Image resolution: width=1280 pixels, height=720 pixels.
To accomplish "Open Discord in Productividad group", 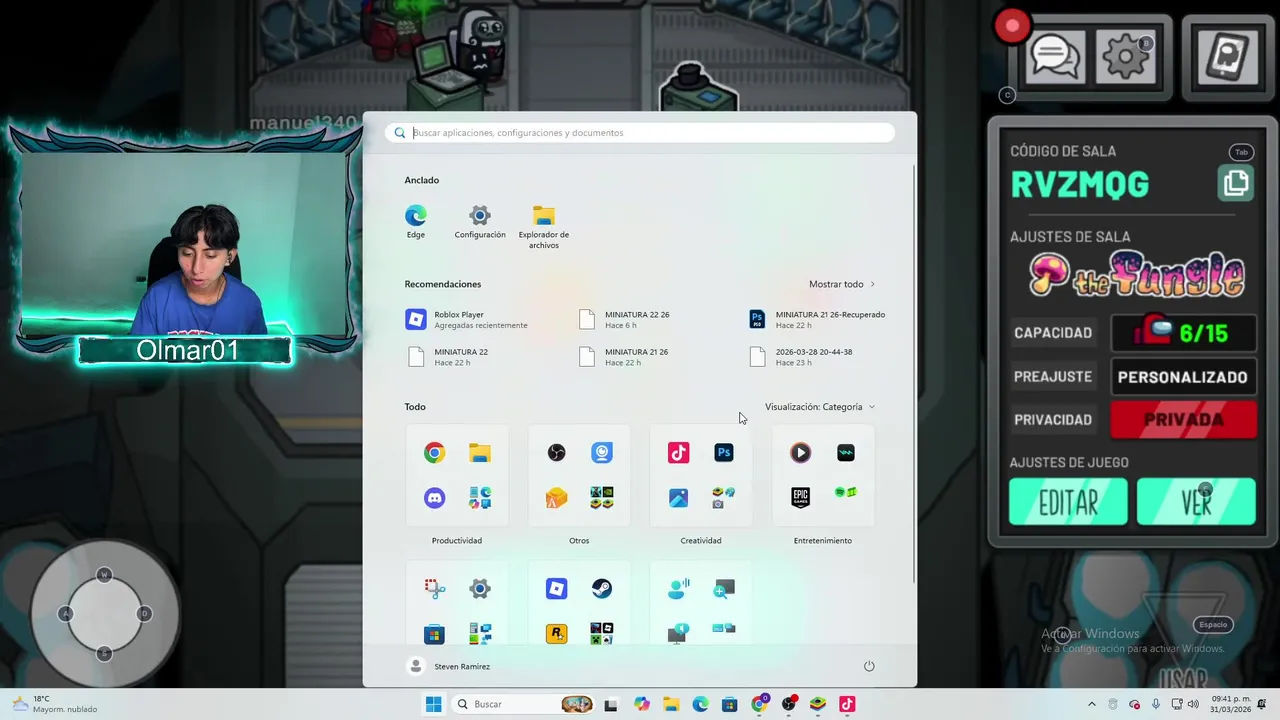I will [x=434, y=497].
